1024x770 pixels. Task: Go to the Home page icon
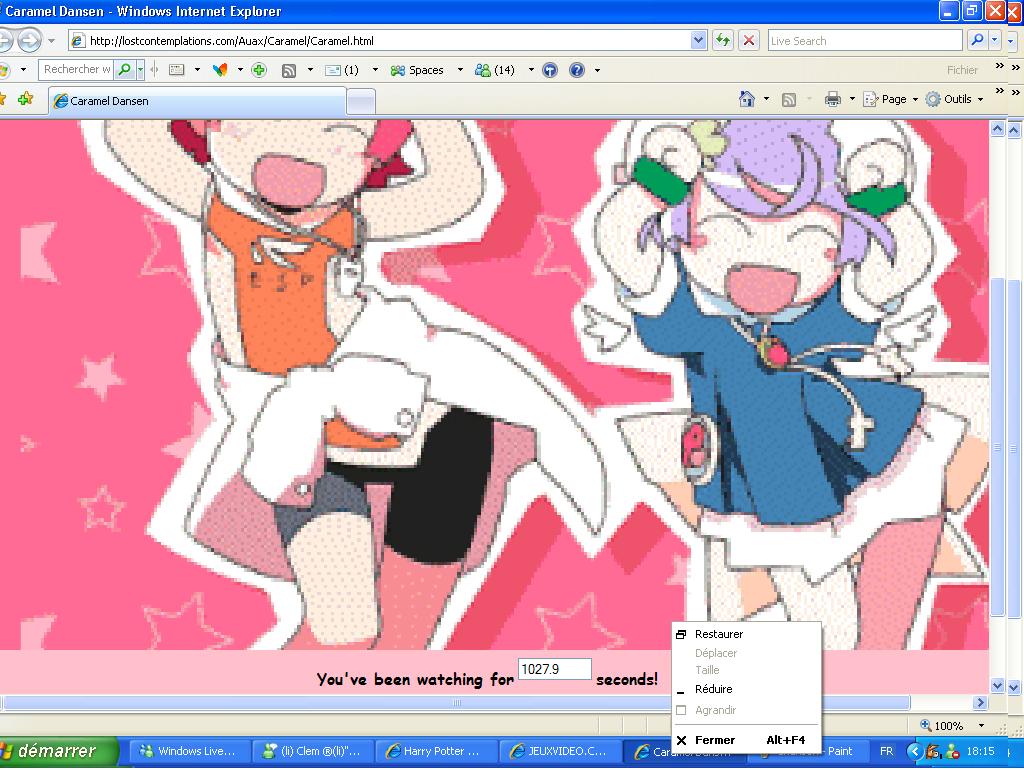(746, 99)
